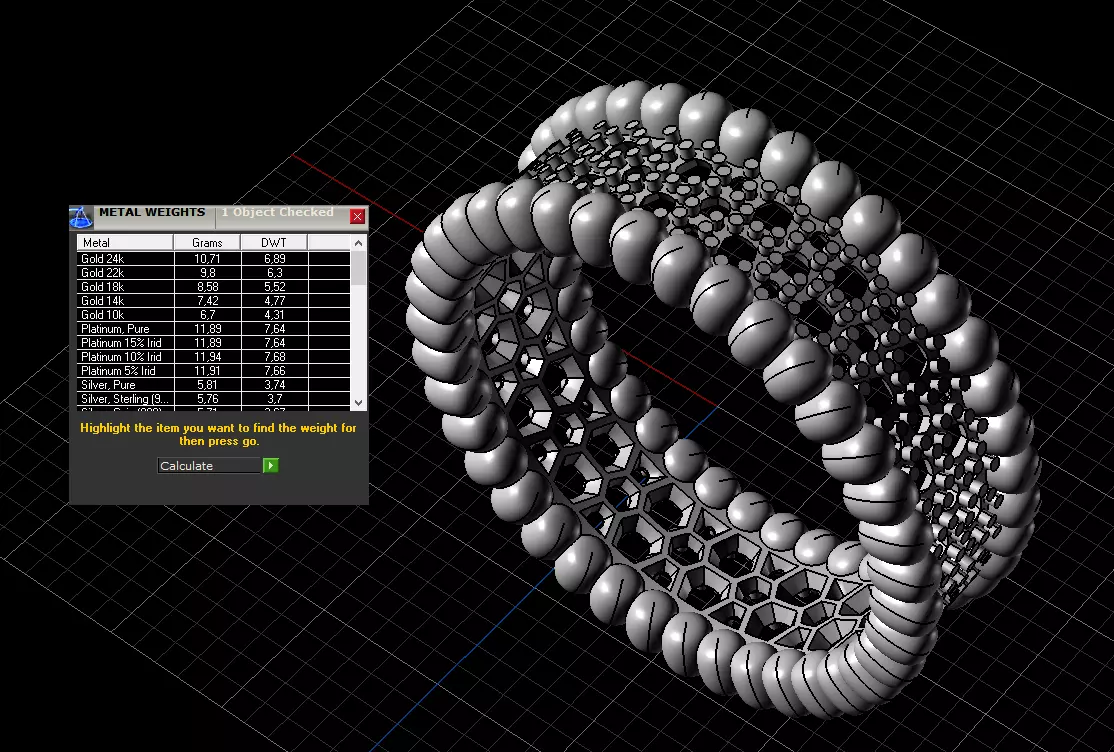This screenshot has width=1114, height=752.
Task: Click the 8,58 grams value
Action: pos(207,286)
